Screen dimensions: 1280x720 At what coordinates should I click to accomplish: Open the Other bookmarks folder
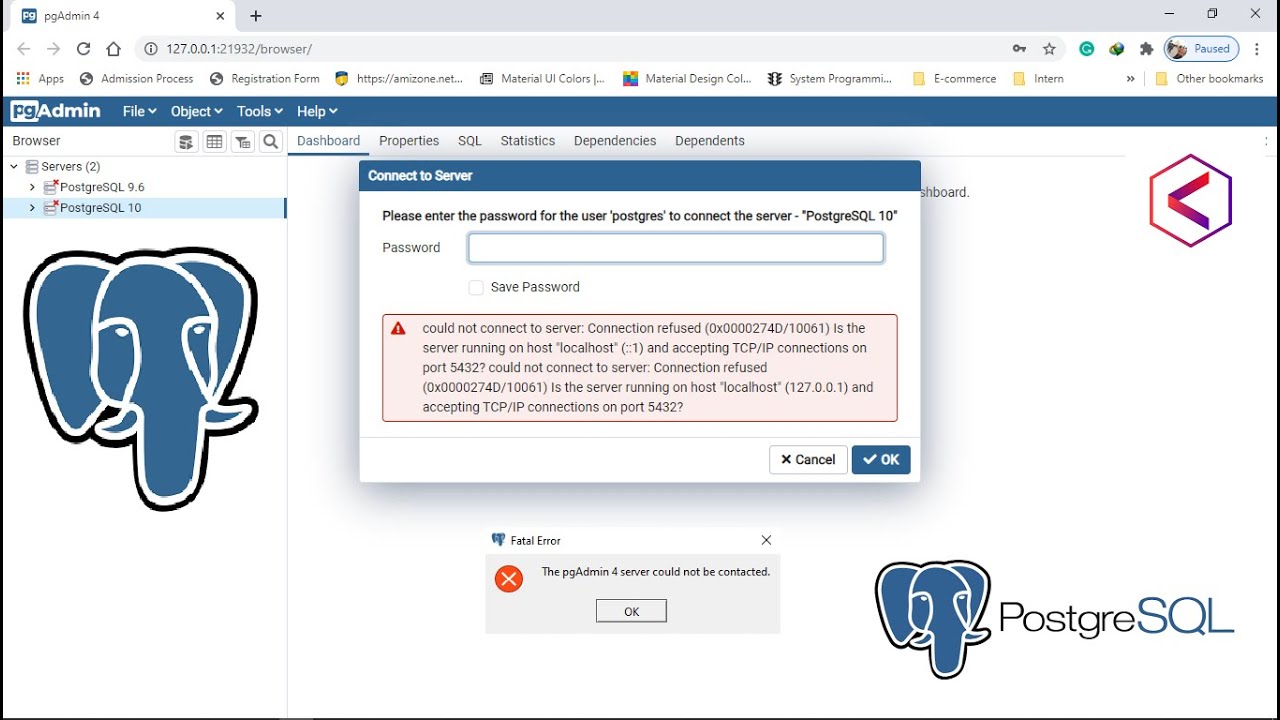(1209, 78)
